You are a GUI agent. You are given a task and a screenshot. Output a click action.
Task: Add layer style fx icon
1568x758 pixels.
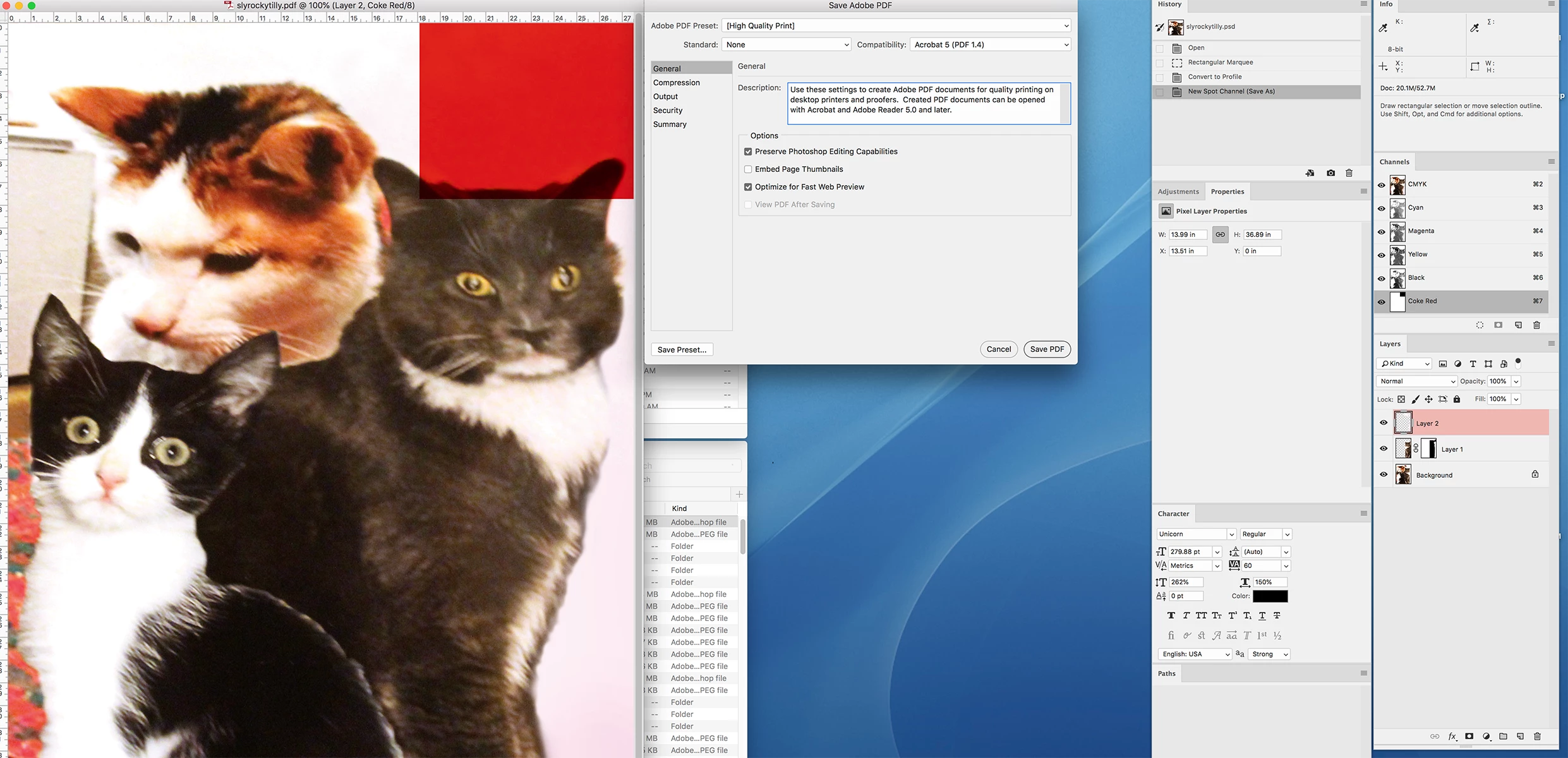(1452, 737)
